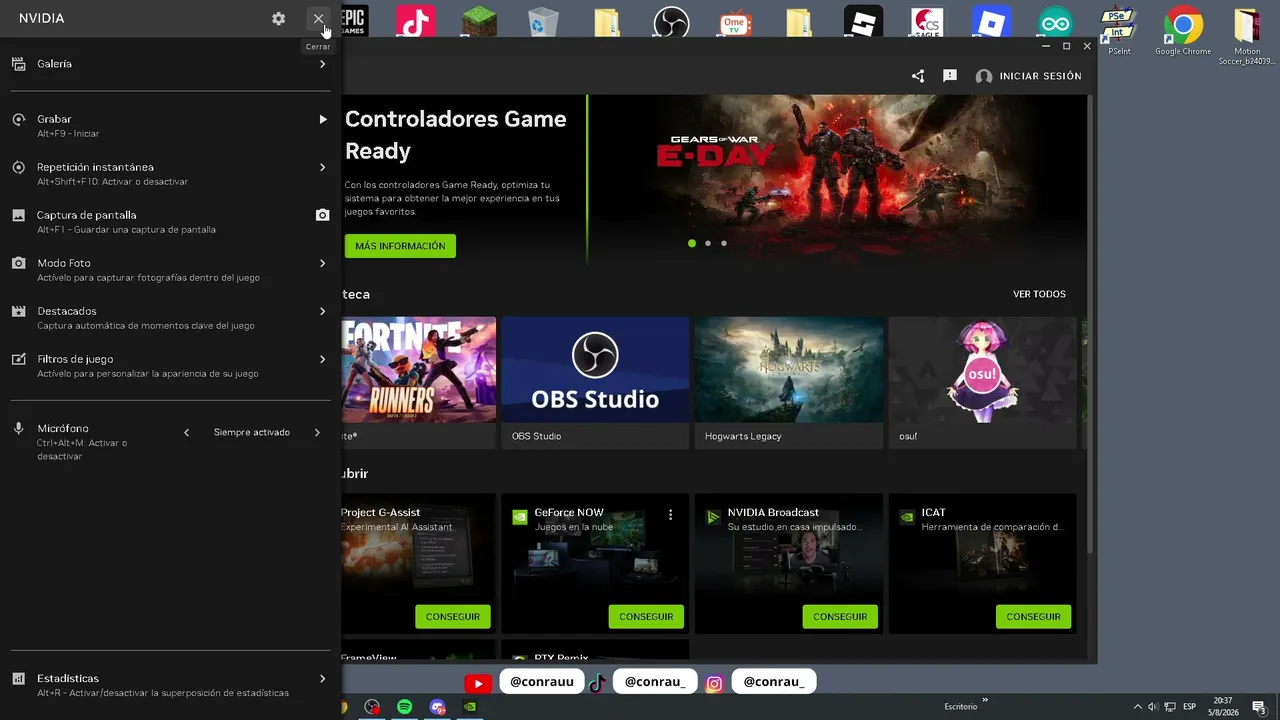Viewport: 1280px width, 720px height.
Task: Click CONSEGUIR on the NVIDIA Broadcast card
Action: coord(840,617)
